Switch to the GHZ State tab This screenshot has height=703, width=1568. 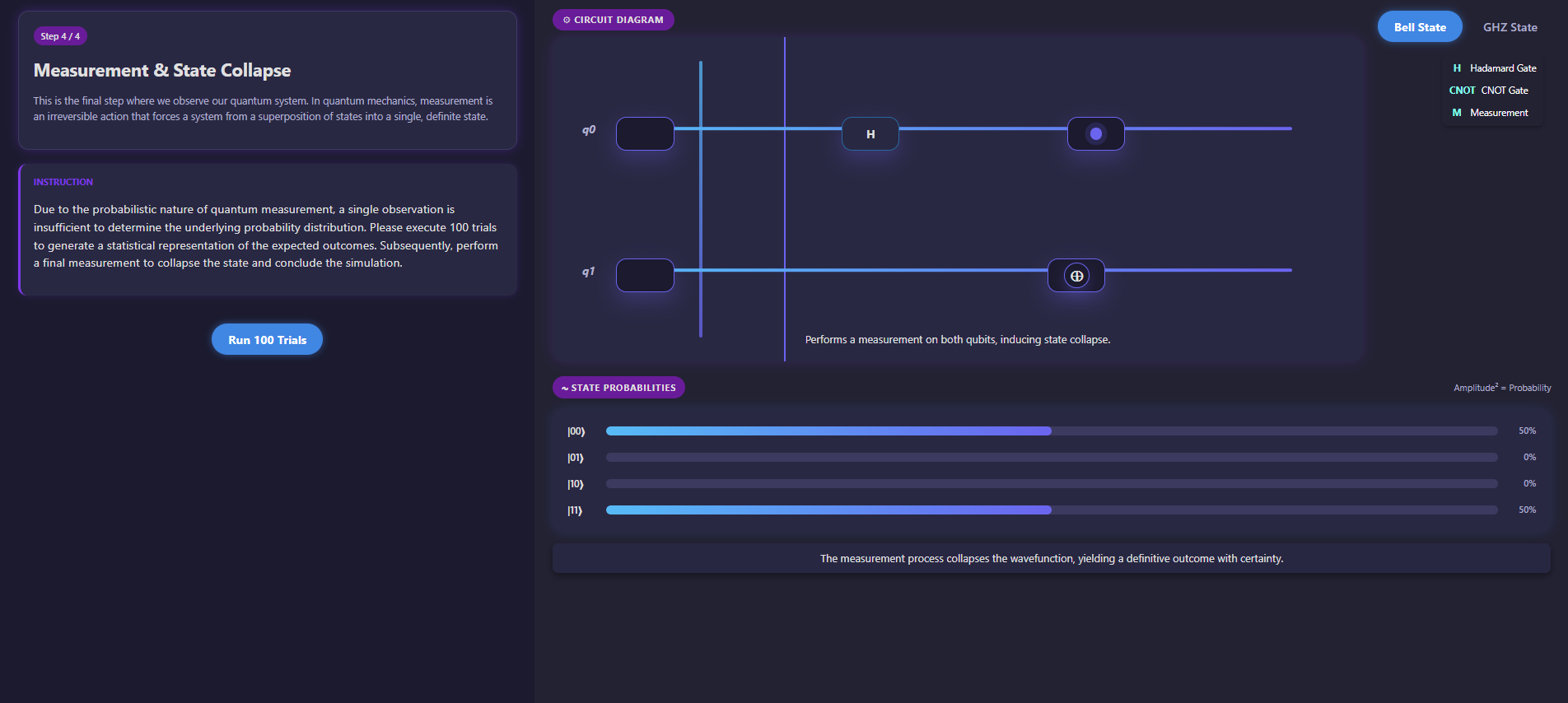point(1510,27)
